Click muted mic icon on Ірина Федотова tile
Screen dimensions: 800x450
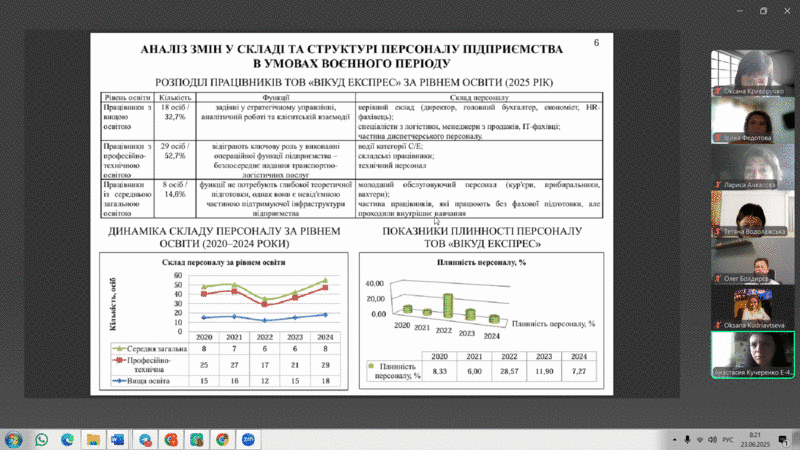718,138
